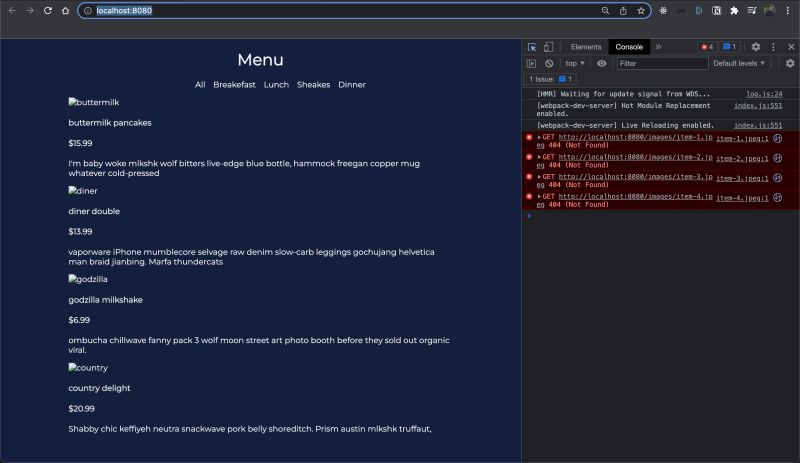
Task: Open the media controls playlist icon
Action: point(752,11)
